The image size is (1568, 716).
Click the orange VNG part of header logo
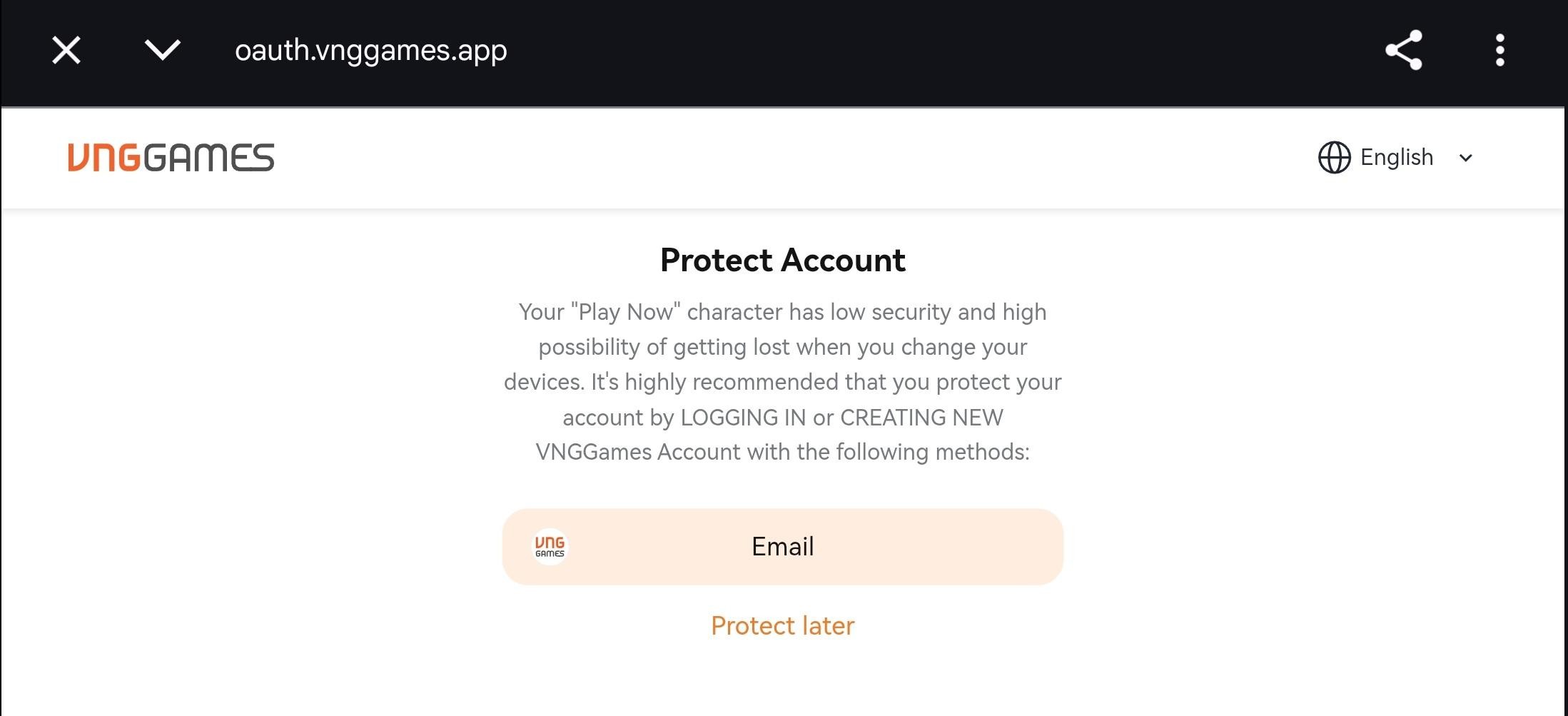(104, 158)
